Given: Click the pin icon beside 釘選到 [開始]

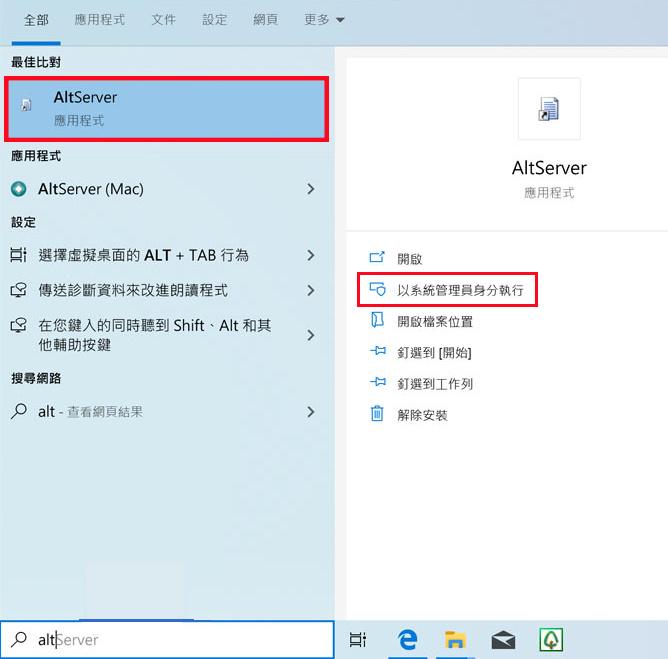Looking at the screenshot, I should click(x=378, y=351).
